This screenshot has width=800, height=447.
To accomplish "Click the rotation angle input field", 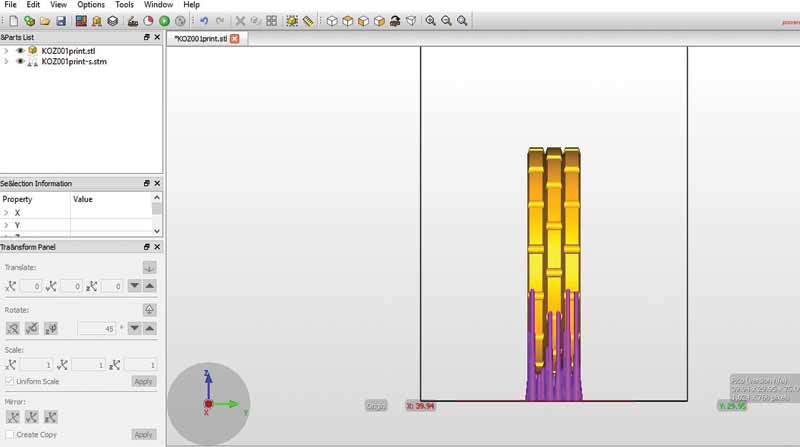I will [95, 328].
